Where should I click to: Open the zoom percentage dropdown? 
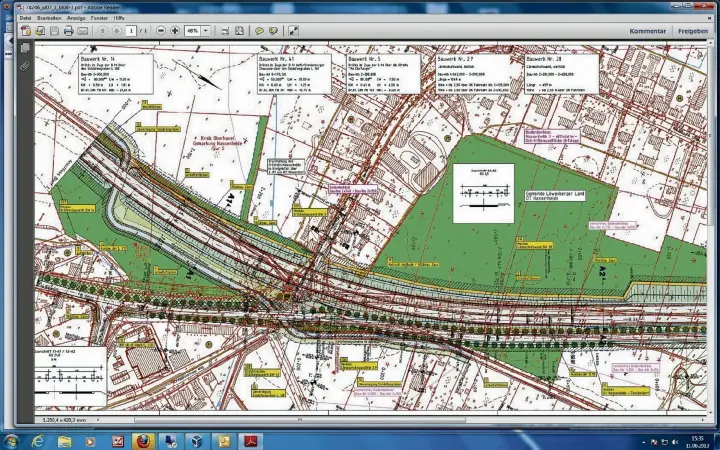pos(206,31)
